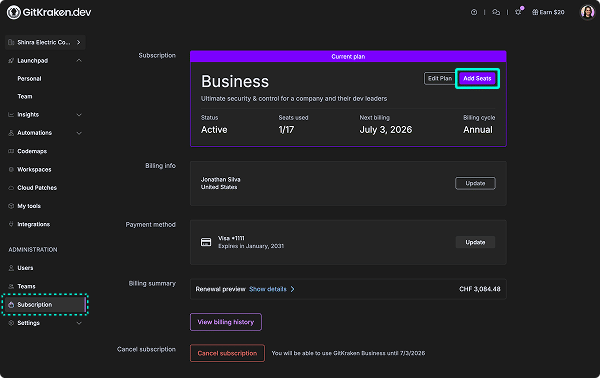Click the red Cancel subscription button
The height and width of the screenshot is (378, 600).
click(227, 353)
